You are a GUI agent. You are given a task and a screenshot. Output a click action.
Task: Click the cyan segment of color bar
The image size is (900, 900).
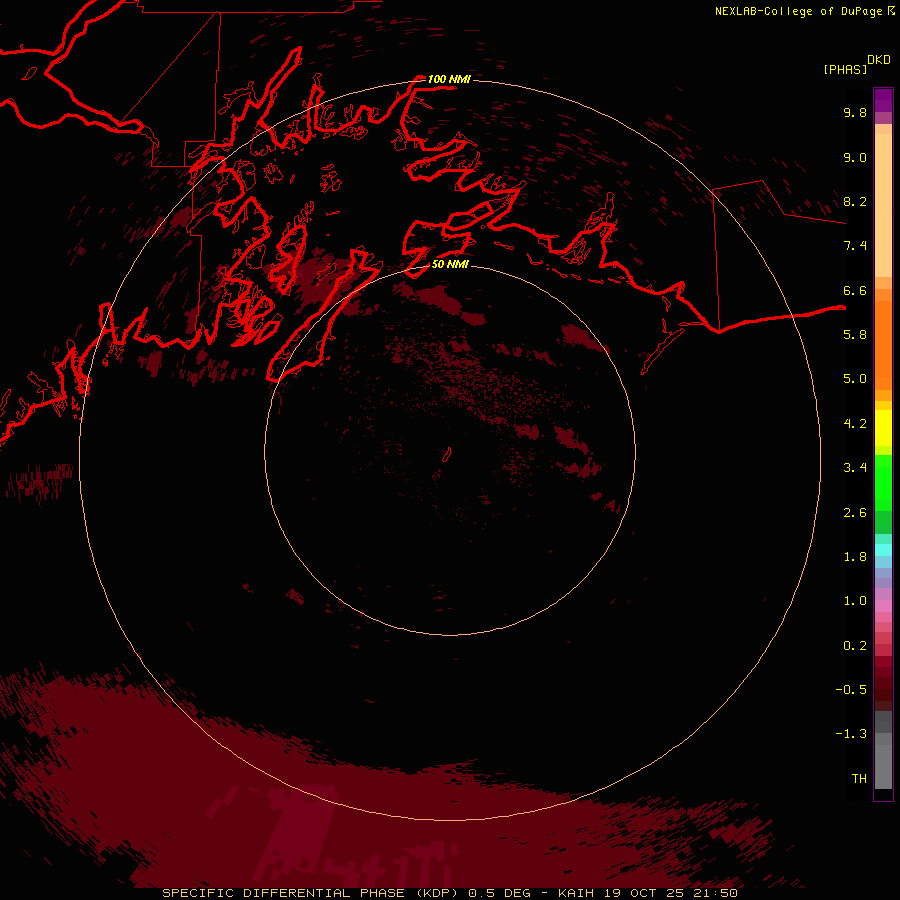pos(883,550)
